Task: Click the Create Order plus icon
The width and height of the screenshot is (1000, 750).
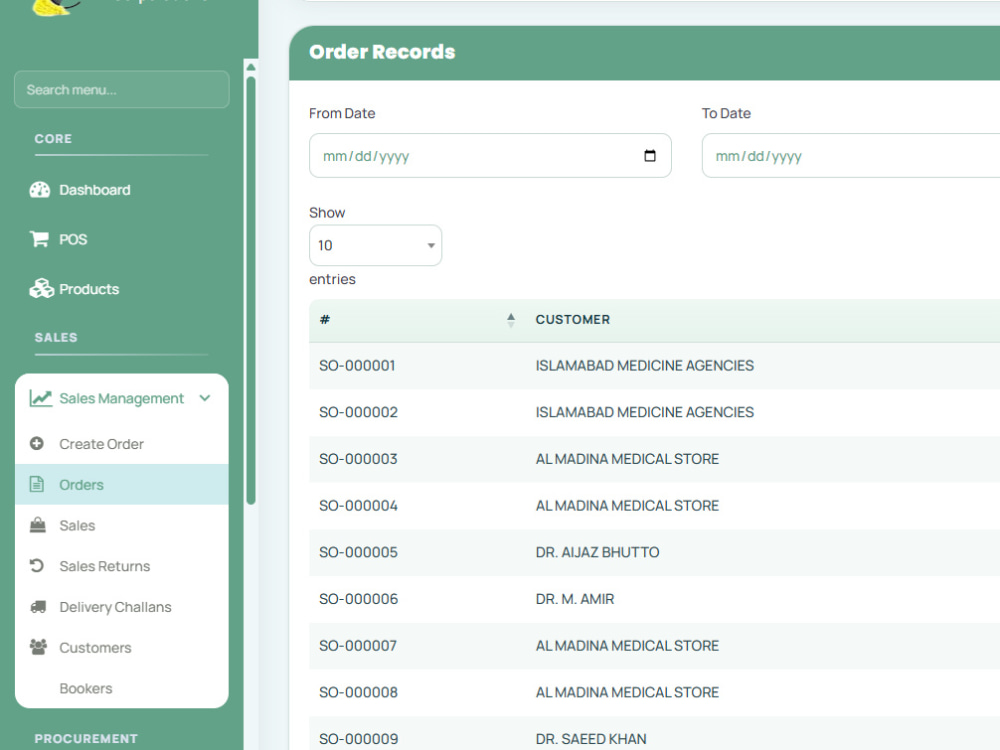Action: [x=37, y=443]
